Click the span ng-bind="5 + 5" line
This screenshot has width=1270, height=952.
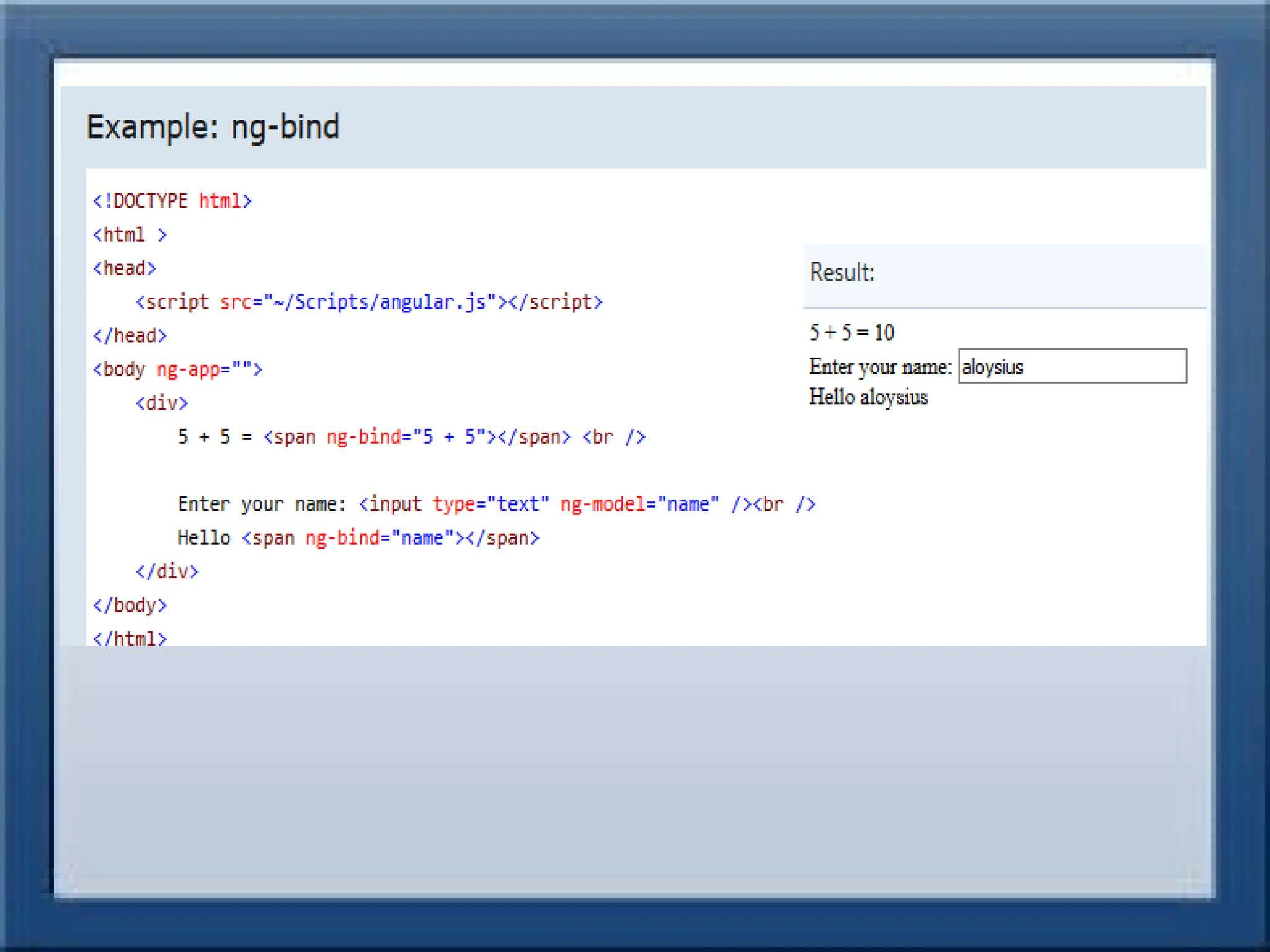411,437
